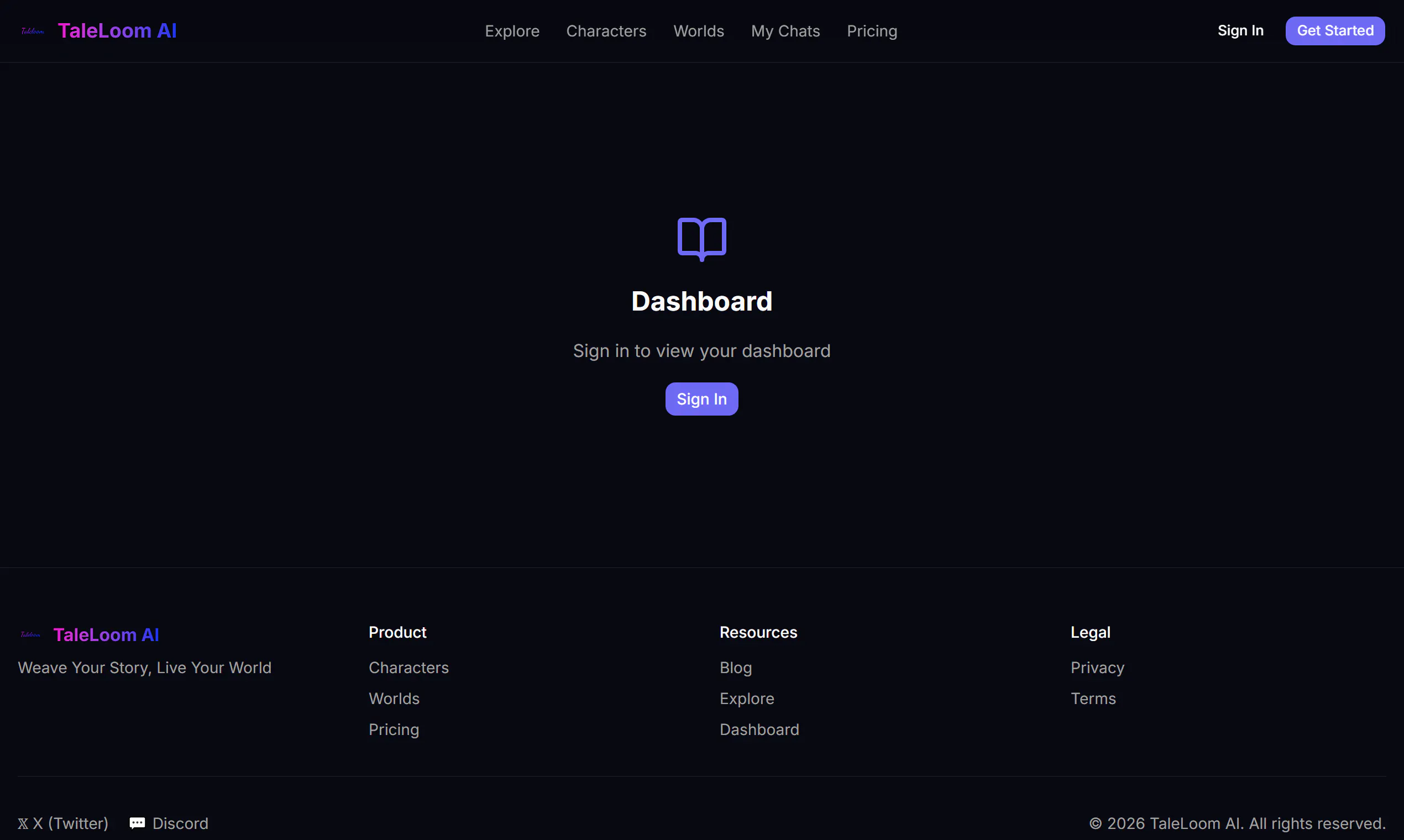The height and width of the screenshot is (840, 1404).
Task: Click the Dashboard heading text
Action: [x=701, y=301]
